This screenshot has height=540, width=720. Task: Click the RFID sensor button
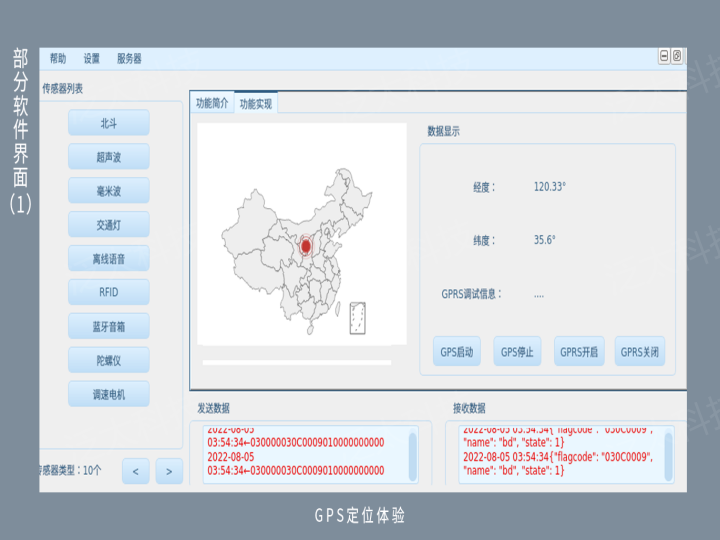[x=109, y=292]
